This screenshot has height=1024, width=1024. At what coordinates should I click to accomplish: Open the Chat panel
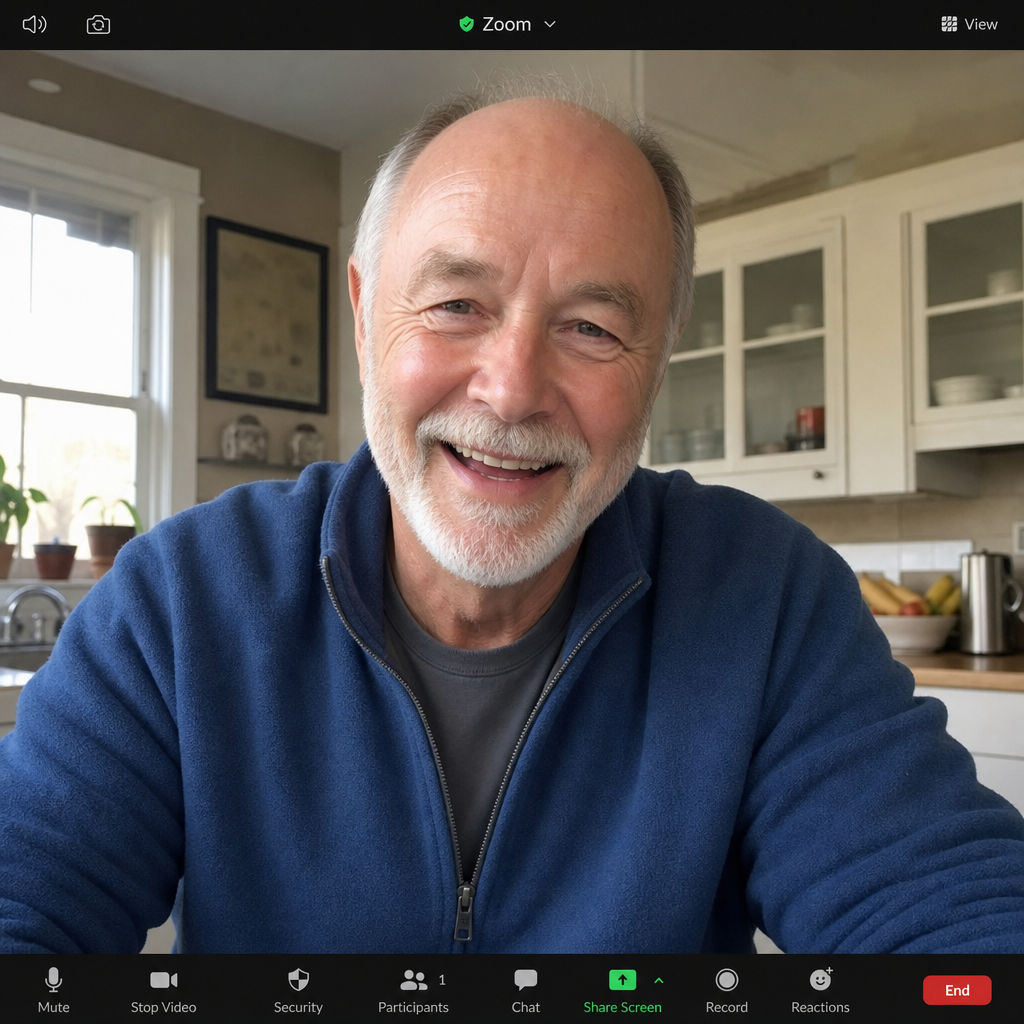pyautogui.click(x=526, y=990)
